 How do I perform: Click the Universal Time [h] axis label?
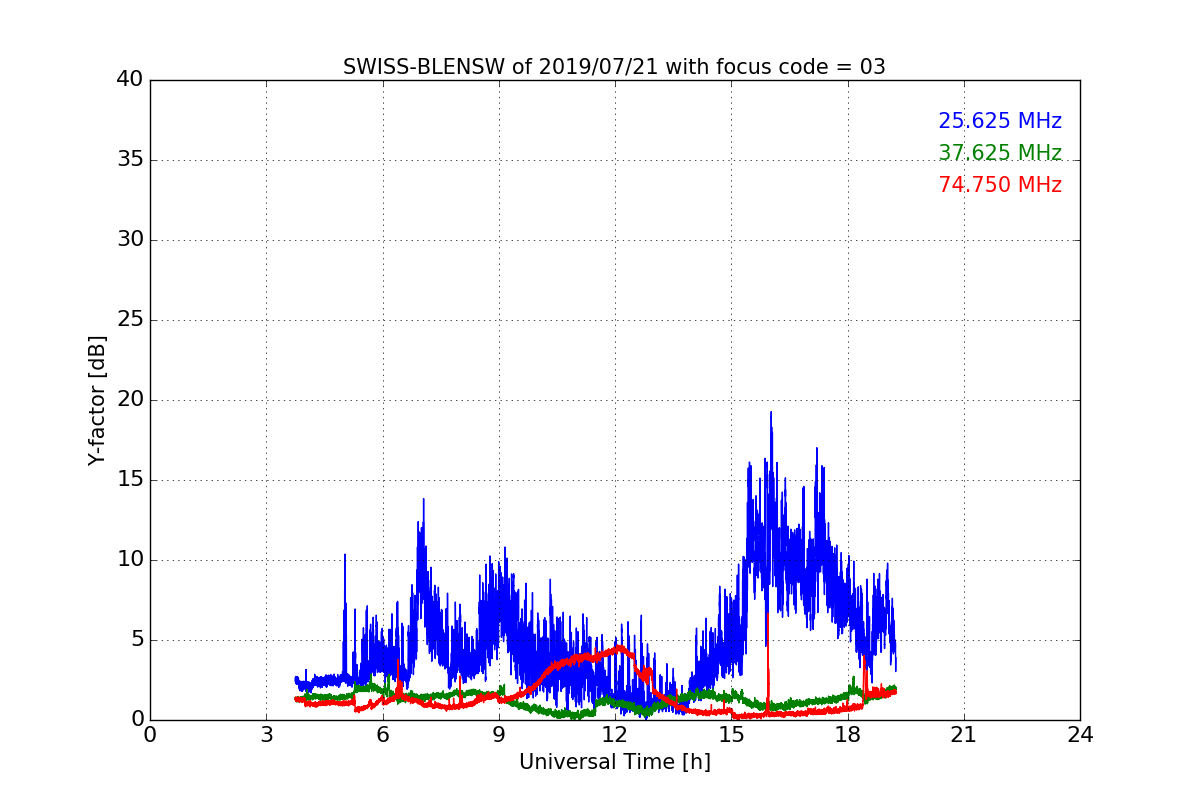614,762
